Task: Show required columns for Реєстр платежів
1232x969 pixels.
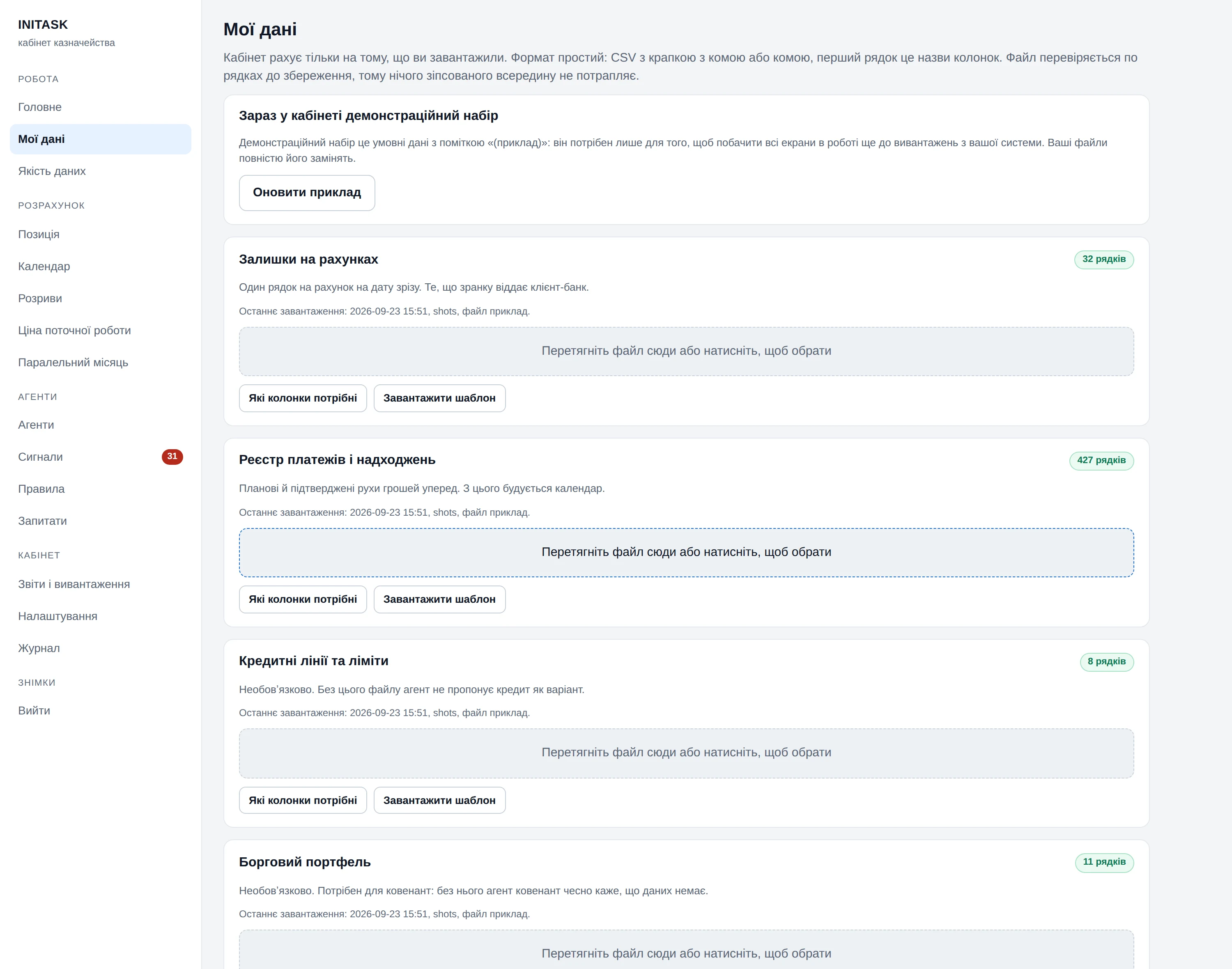Action: [x=303, y=599]
